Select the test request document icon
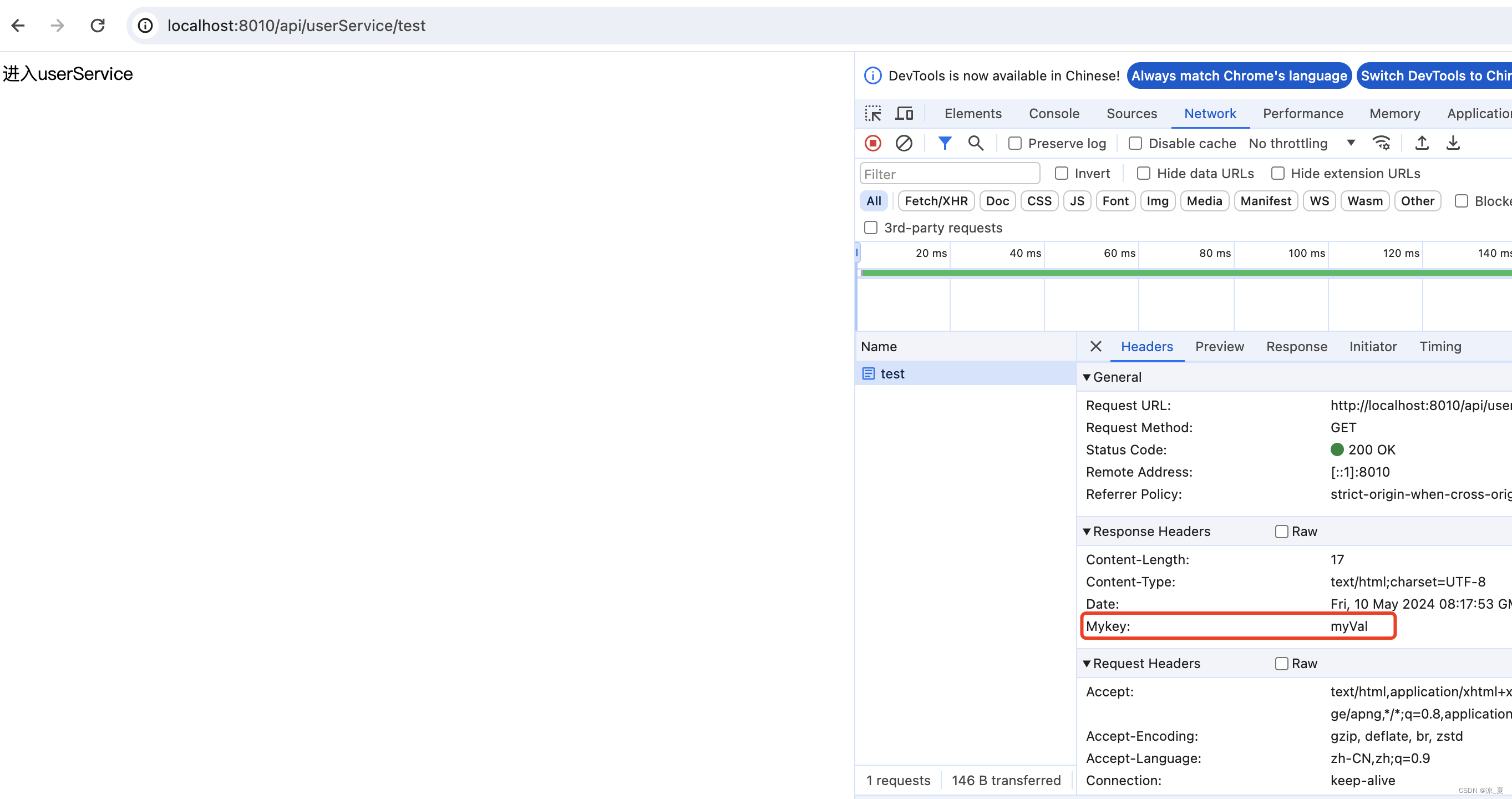This screenshot has width=1512, height=799. point(869,374)
